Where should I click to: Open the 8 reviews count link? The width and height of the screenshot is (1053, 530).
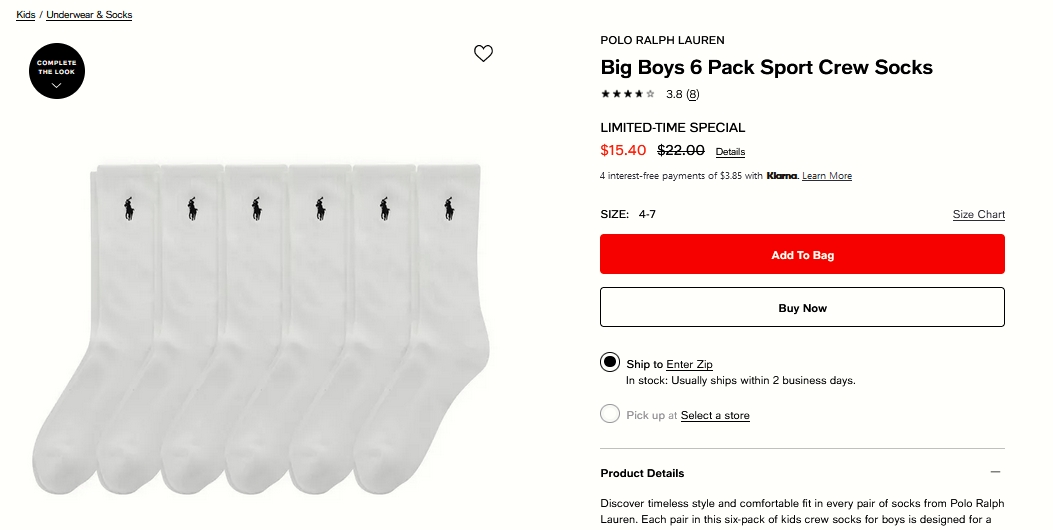pyautogui.click(x=692, y=95)
